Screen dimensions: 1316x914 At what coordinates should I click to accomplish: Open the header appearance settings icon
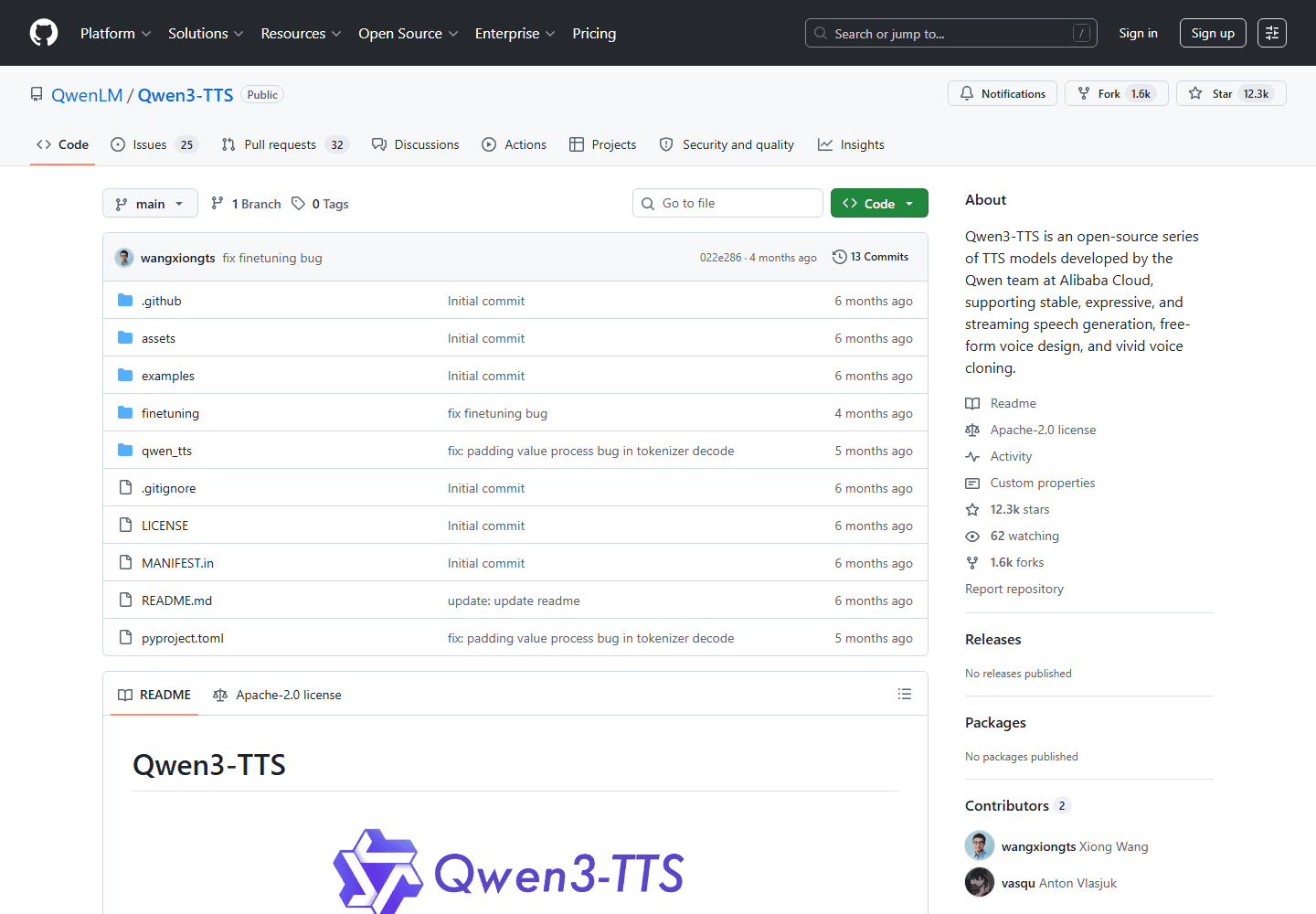click(1272, 33)
